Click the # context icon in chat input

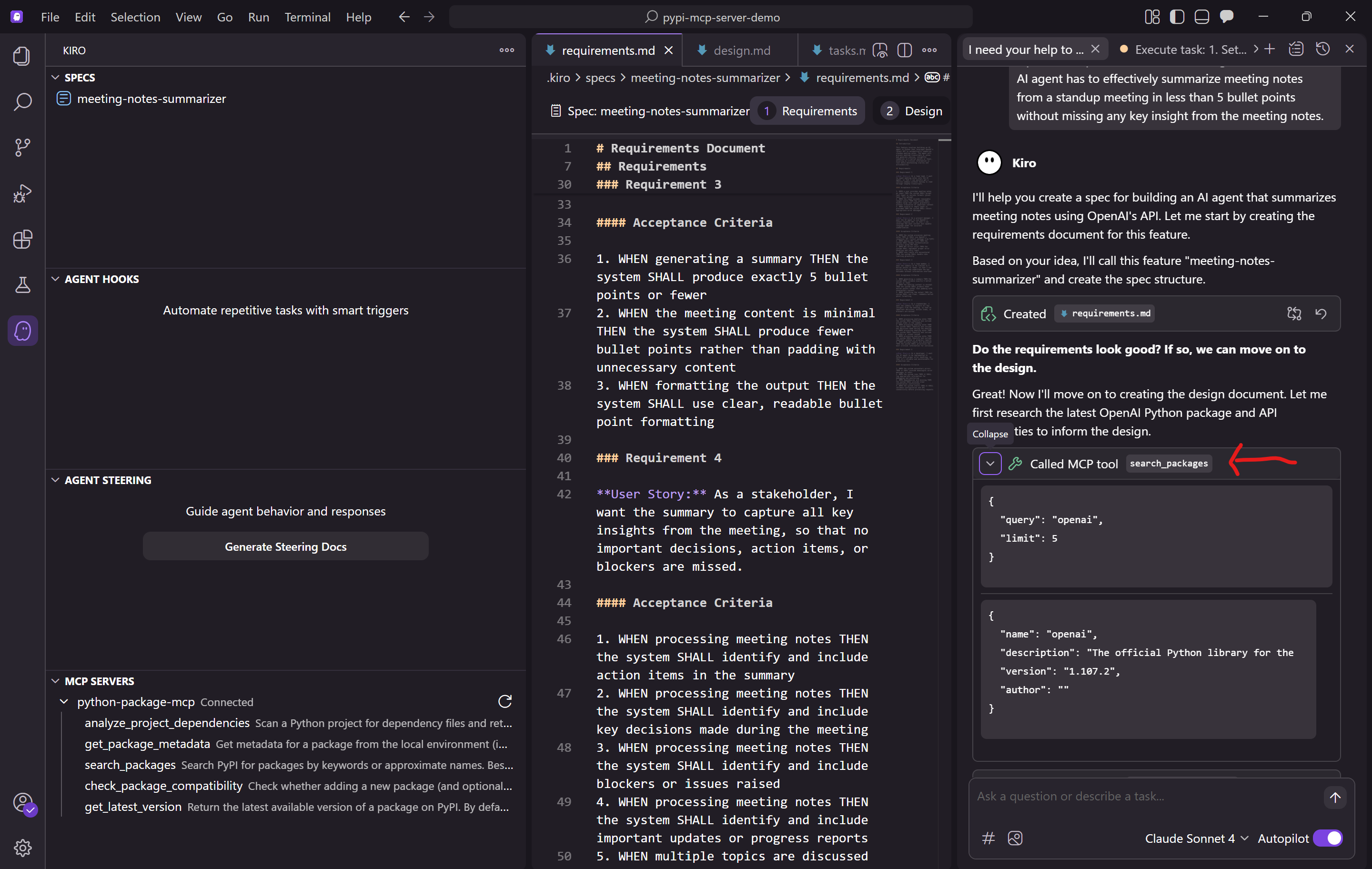point(989,838)
